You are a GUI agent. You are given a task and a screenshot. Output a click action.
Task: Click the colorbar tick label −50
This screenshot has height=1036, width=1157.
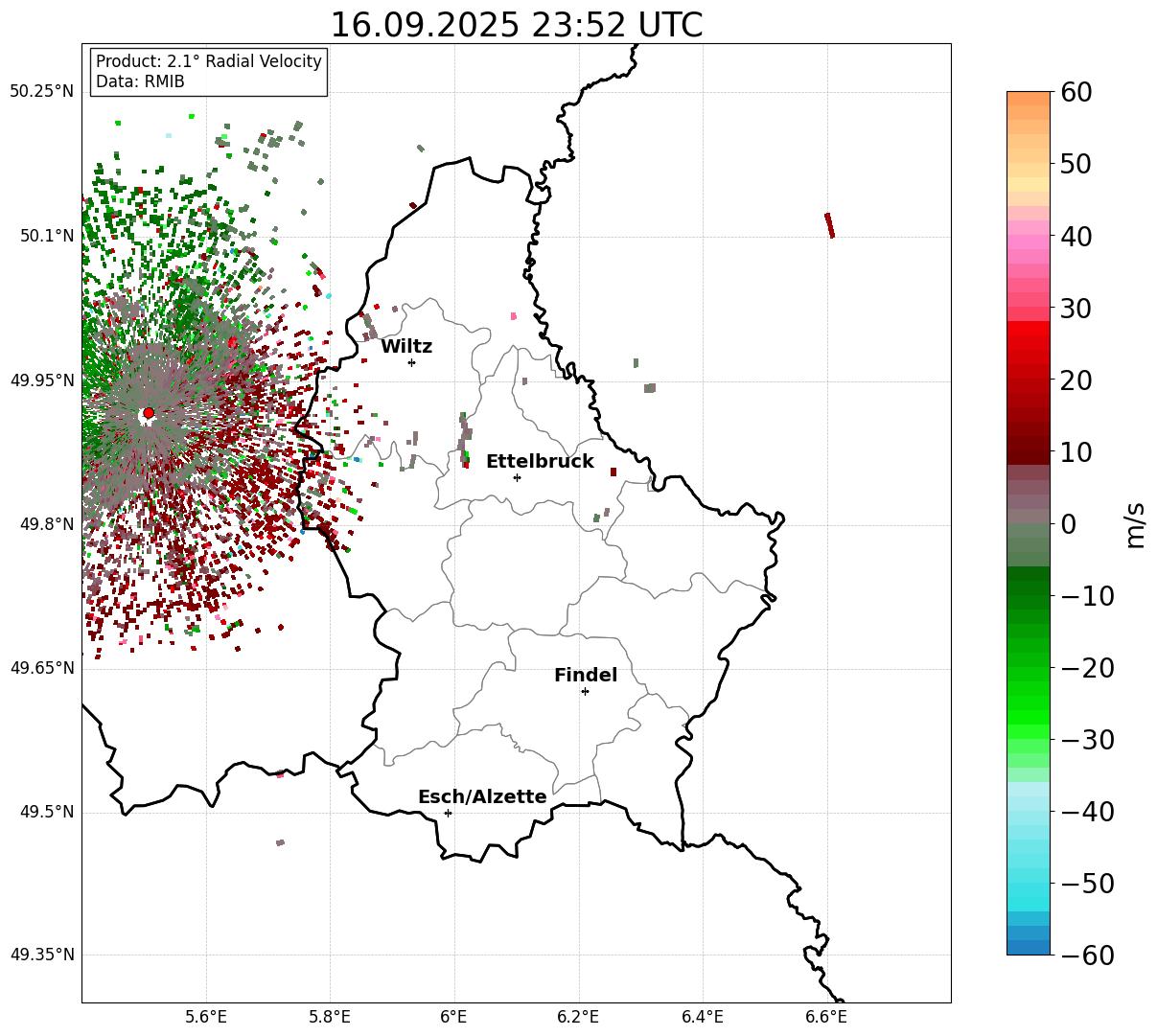click(x=1087, y=883)
